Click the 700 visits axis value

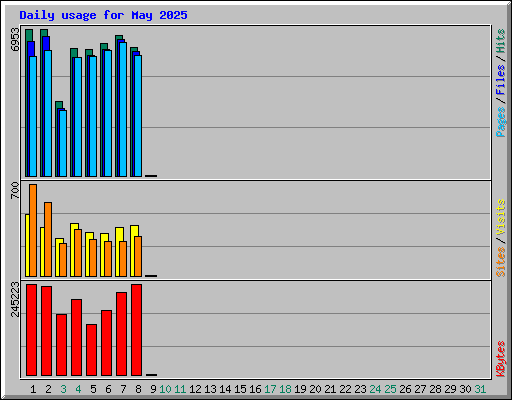click(x=15, y=190)
